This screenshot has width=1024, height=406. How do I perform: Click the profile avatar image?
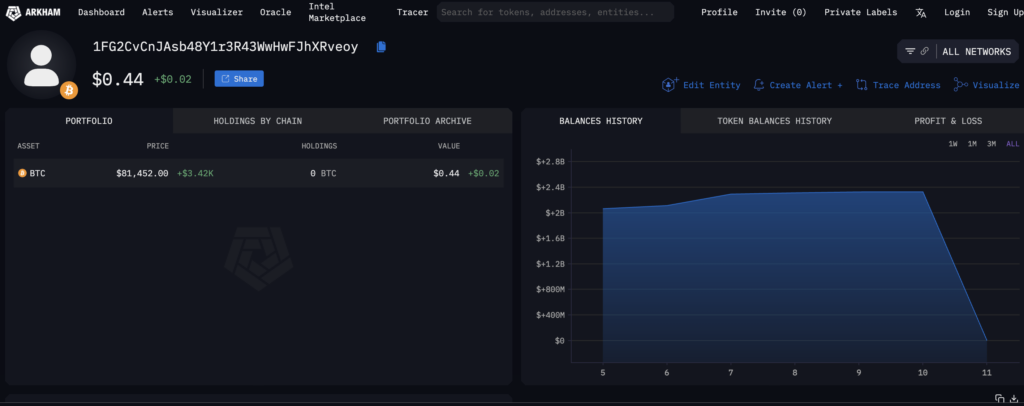pos(41,65)
